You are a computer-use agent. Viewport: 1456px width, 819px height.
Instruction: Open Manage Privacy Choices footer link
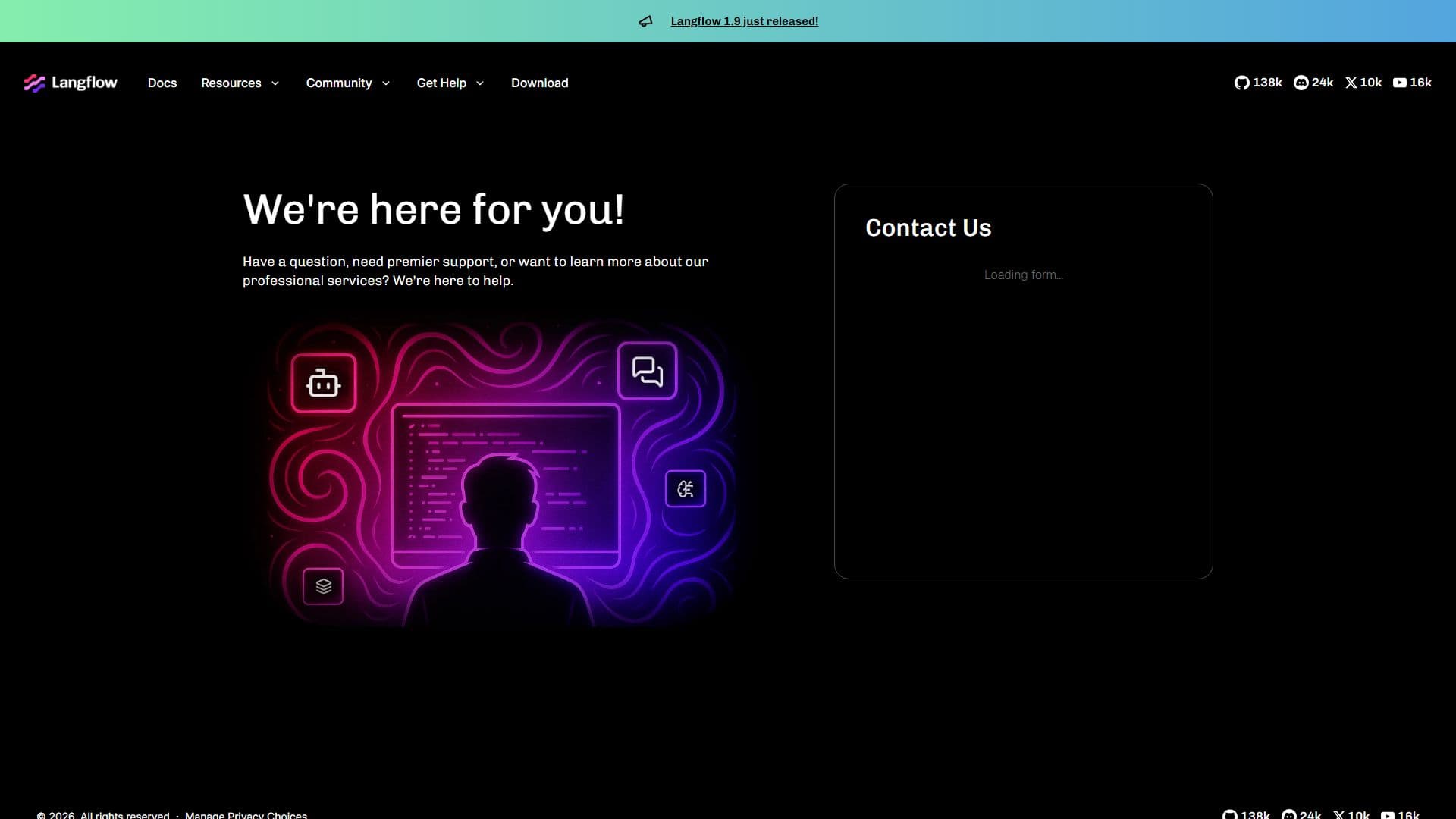[x=246, y=815]
